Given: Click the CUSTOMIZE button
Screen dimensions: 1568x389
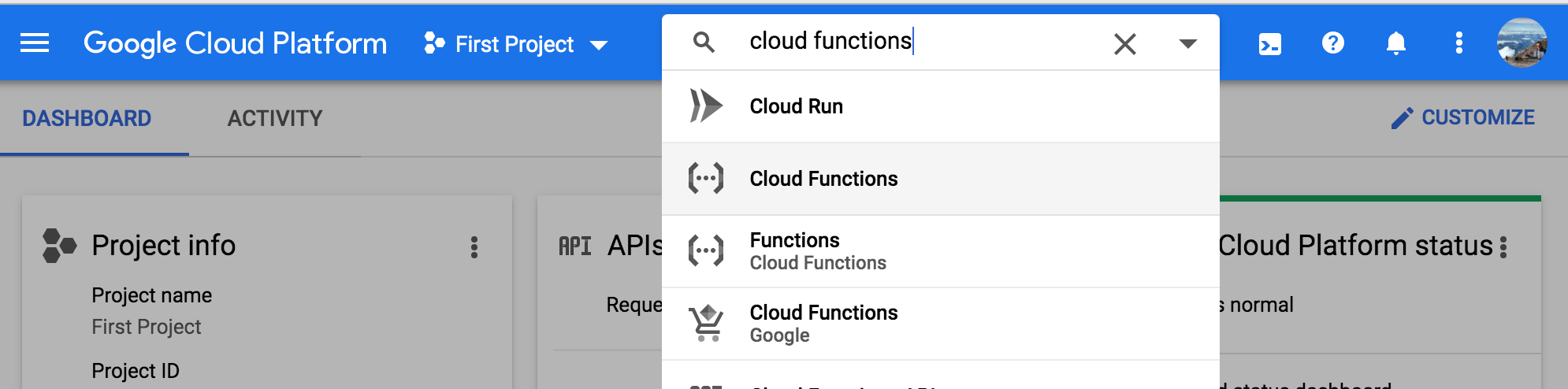Looking at the screenshot, I should tap(1462, 117).
